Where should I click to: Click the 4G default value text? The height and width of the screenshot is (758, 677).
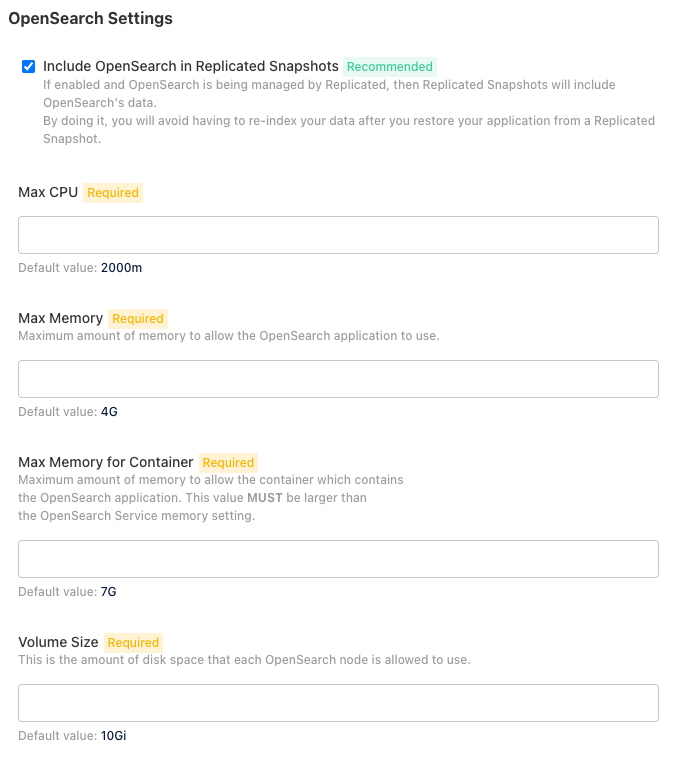click(x=109, y=412)
